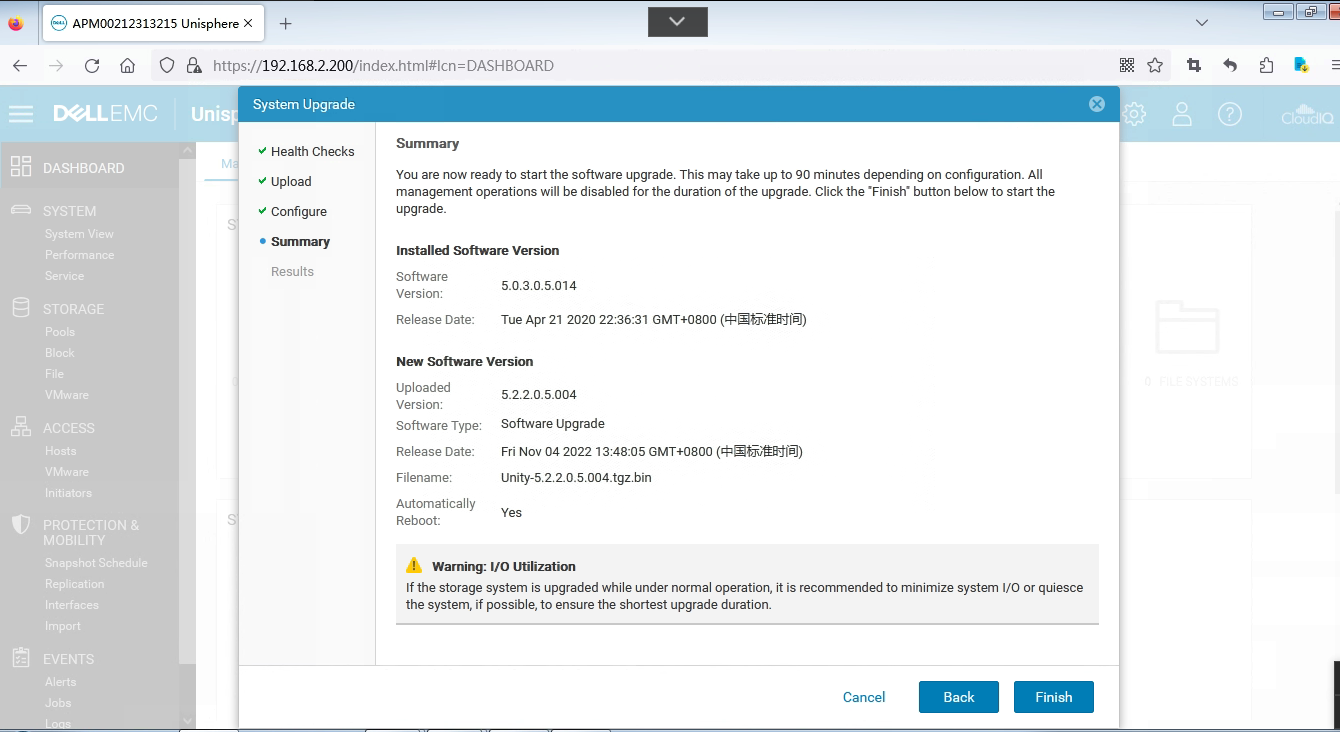1340x732 pixels.
Task: Click the System section icon
Action: pyautogui.click(x=20, y=210)
